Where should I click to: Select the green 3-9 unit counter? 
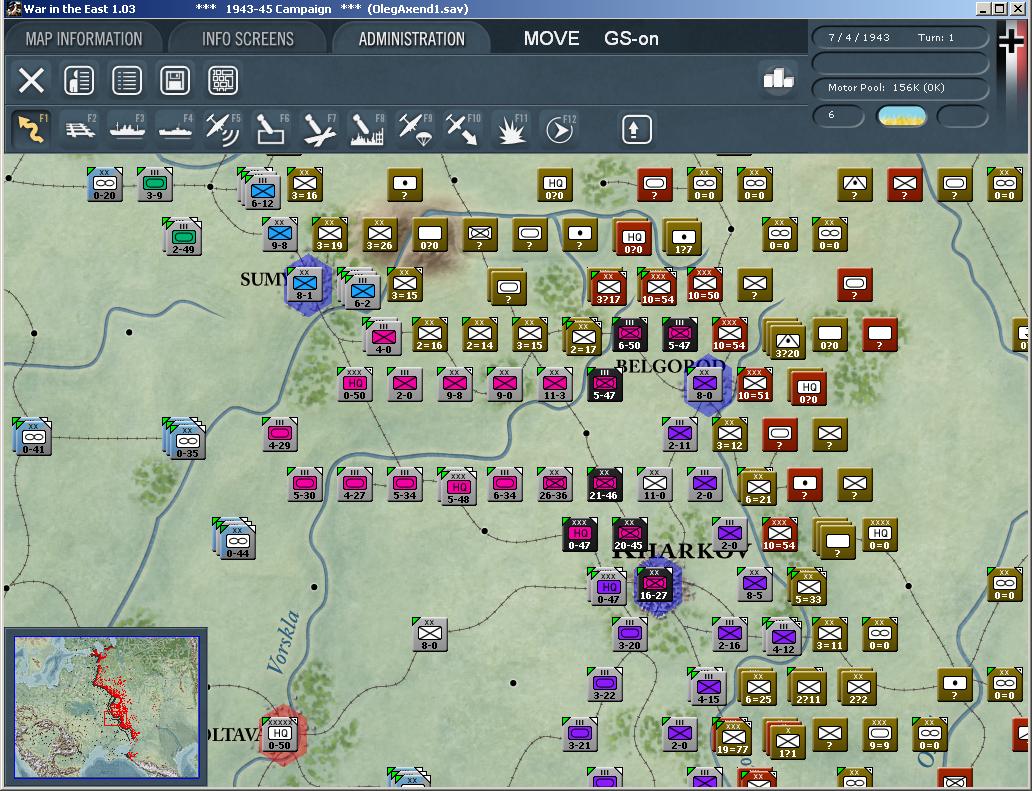click(x=155, y=185)
